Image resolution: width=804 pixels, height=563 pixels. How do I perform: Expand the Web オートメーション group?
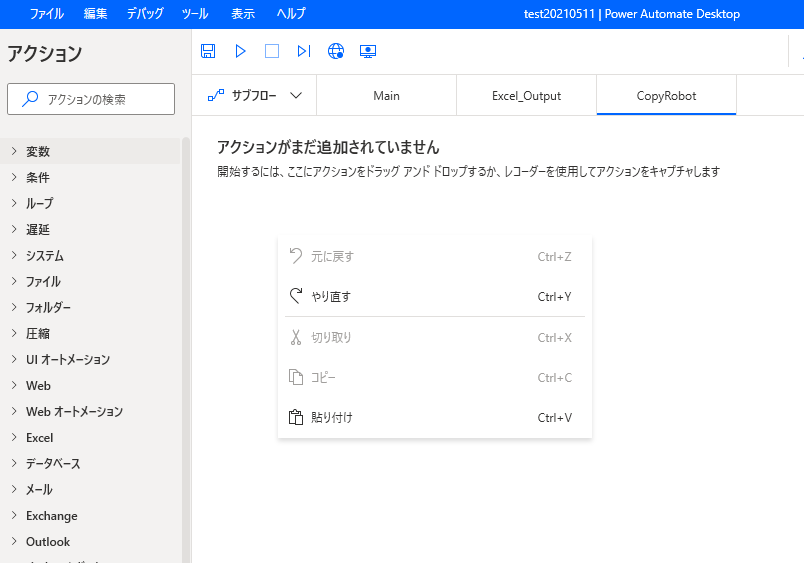pyautogui.click(x=74, y=411)
